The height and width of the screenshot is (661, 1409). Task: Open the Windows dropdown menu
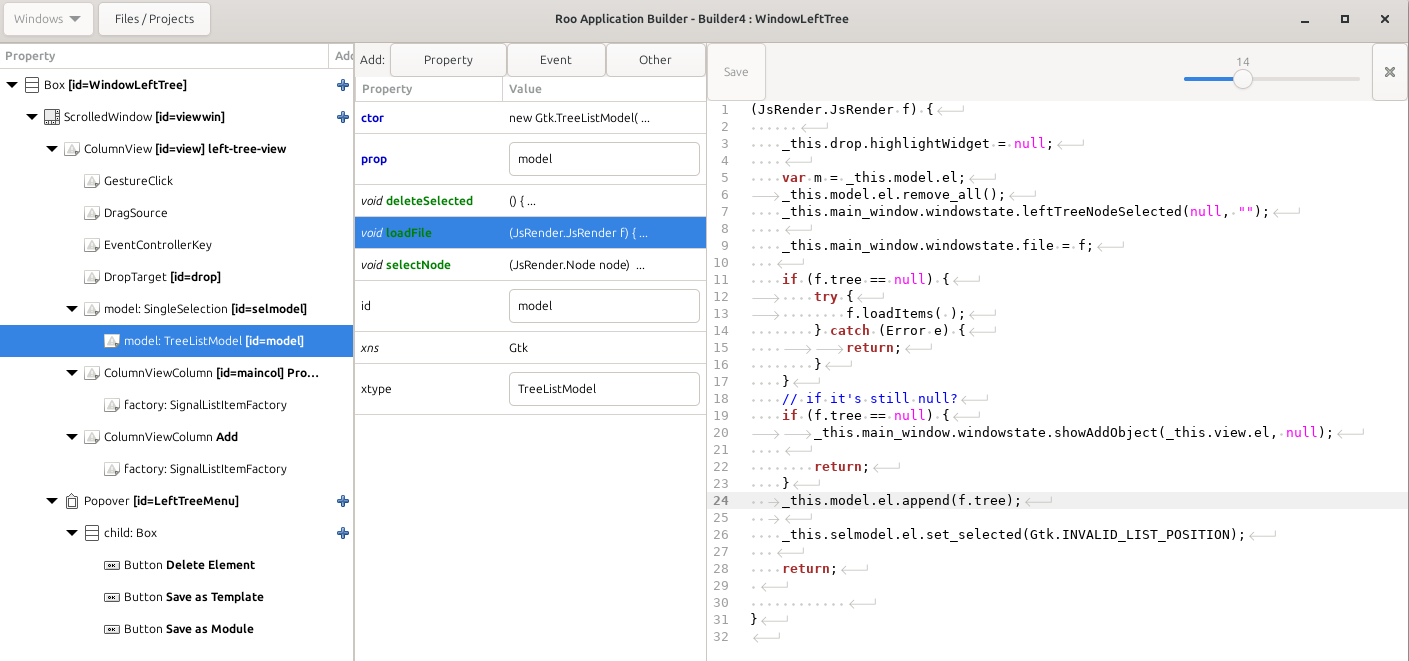pos(48,19)
